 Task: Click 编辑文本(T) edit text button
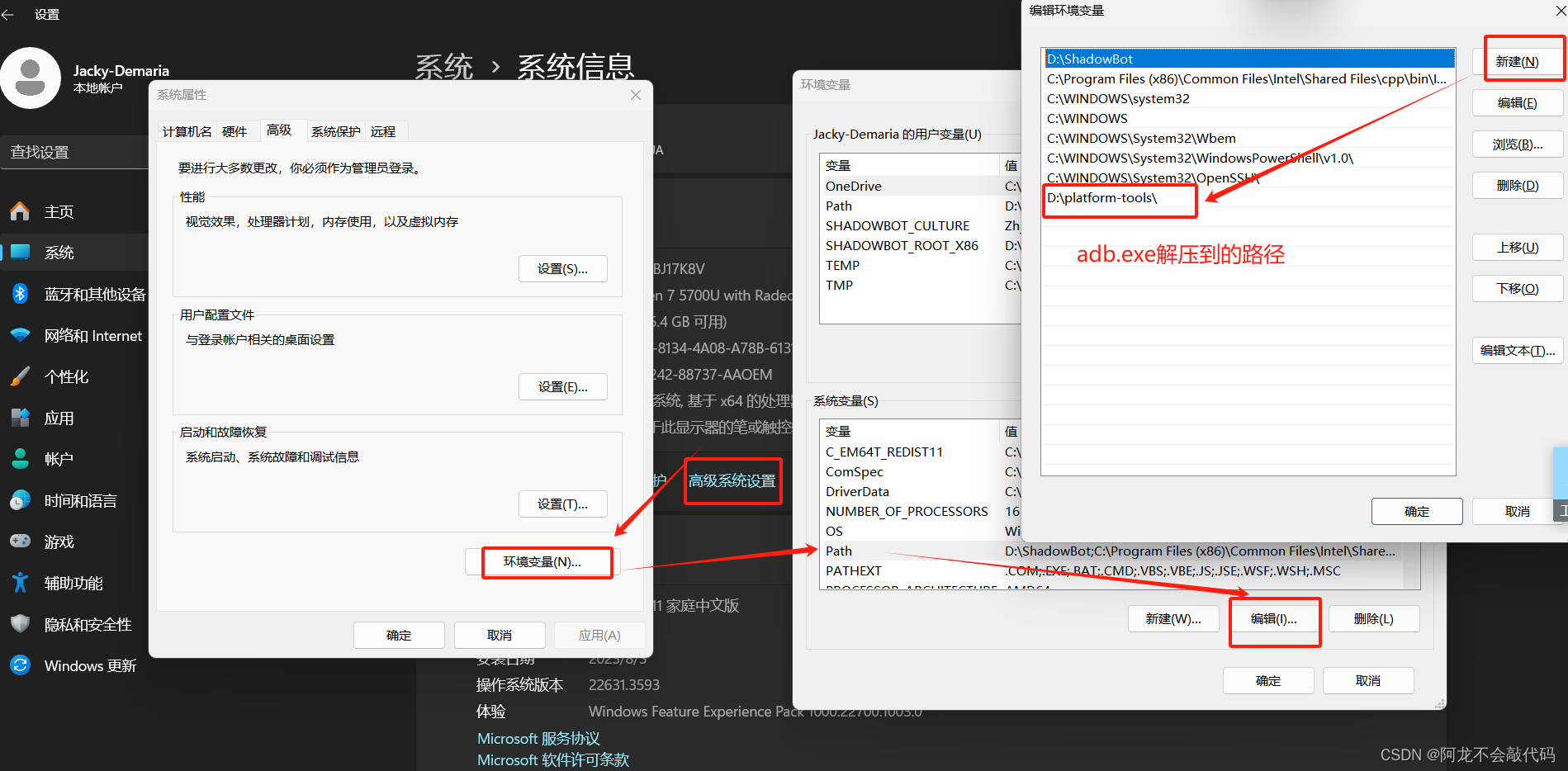coord(1518,351)
